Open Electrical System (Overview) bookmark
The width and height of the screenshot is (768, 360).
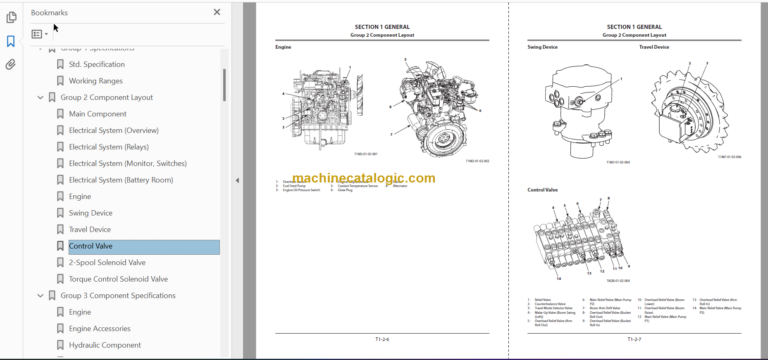[114, 130]
